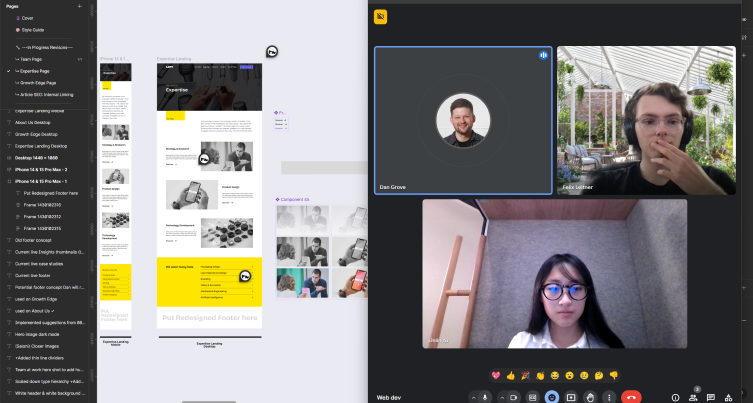Leave the call with red hang-up button
The height and width of the screenshot is (403, 753).
tap(631, 397)
